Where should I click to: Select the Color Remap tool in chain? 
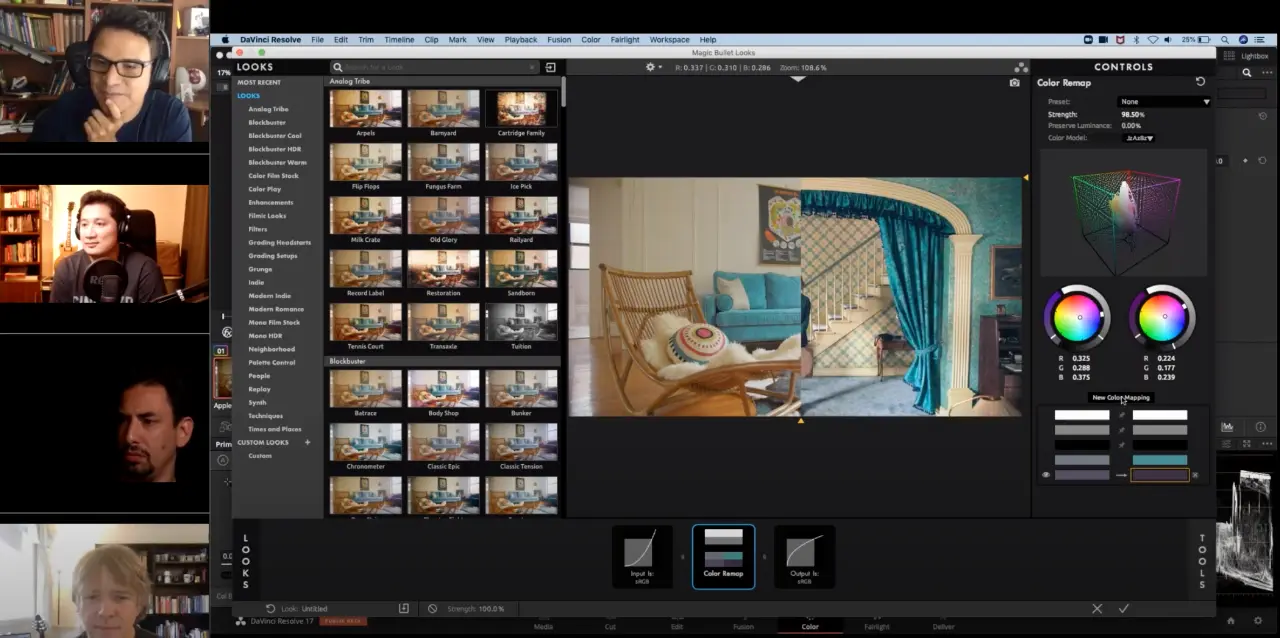(x=723, y=555)
